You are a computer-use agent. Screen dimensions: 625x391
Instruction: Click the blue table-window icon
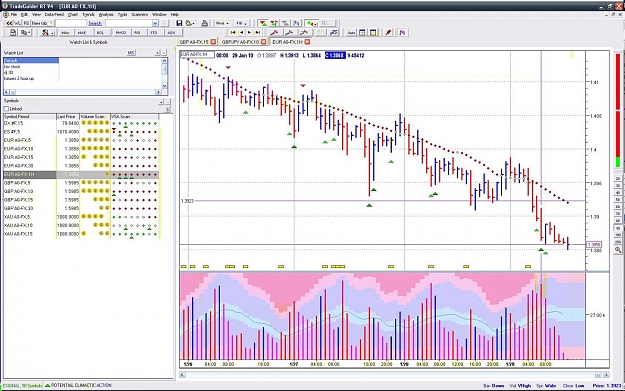[x=362, y=33]
